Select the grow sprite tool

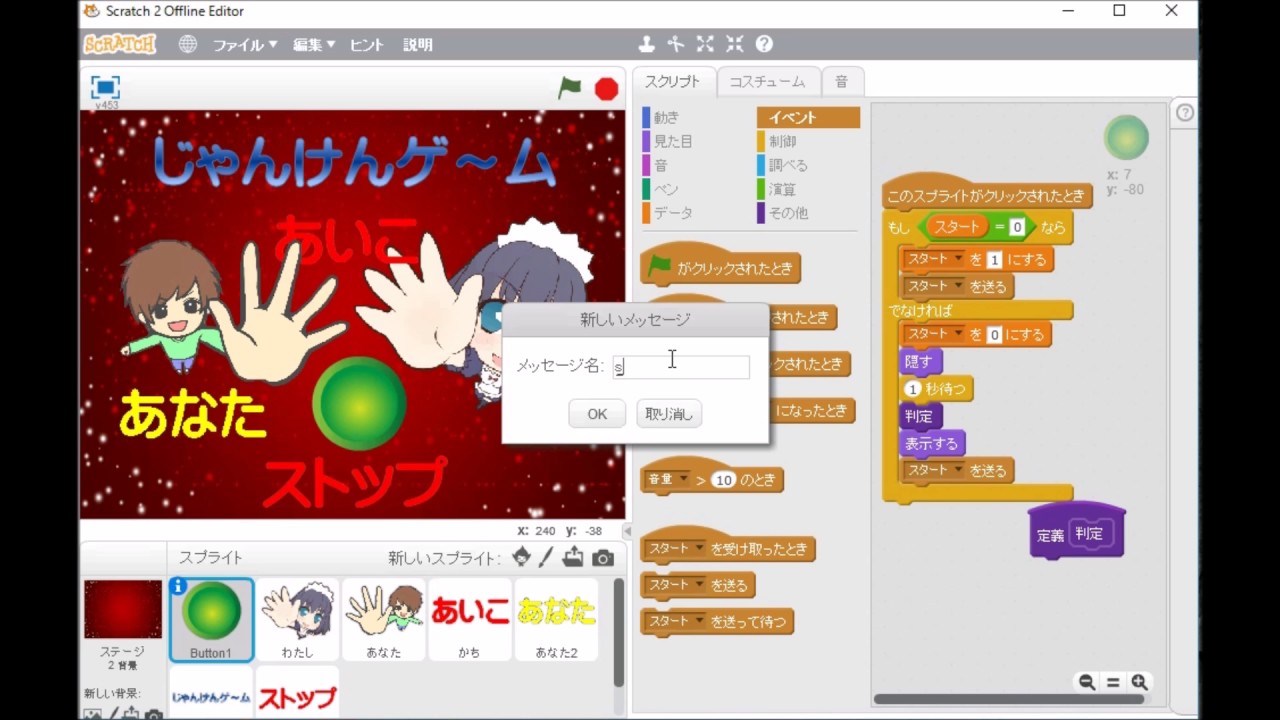(x=705, y=44)
